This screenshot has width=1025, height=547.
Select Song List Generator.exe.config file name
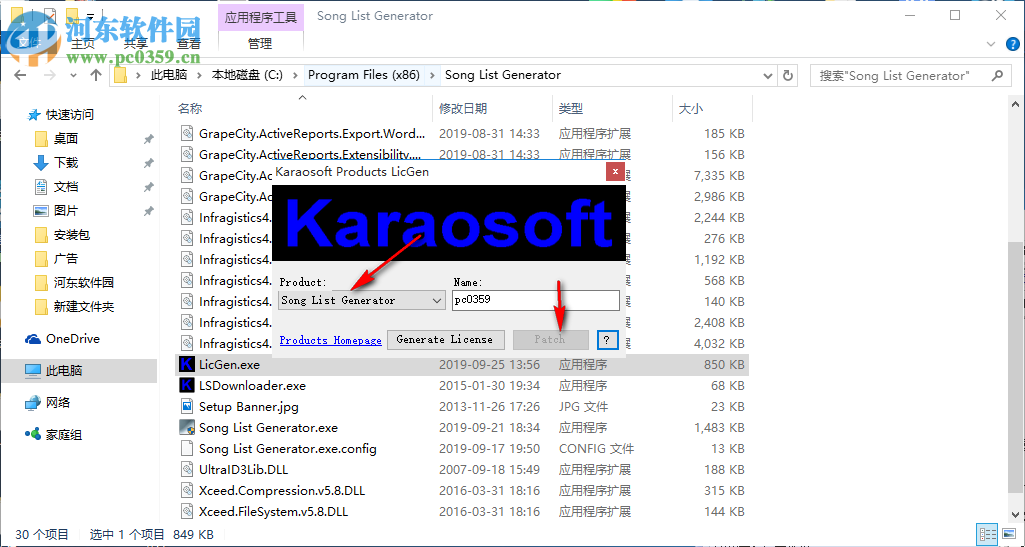click(288, 448)
